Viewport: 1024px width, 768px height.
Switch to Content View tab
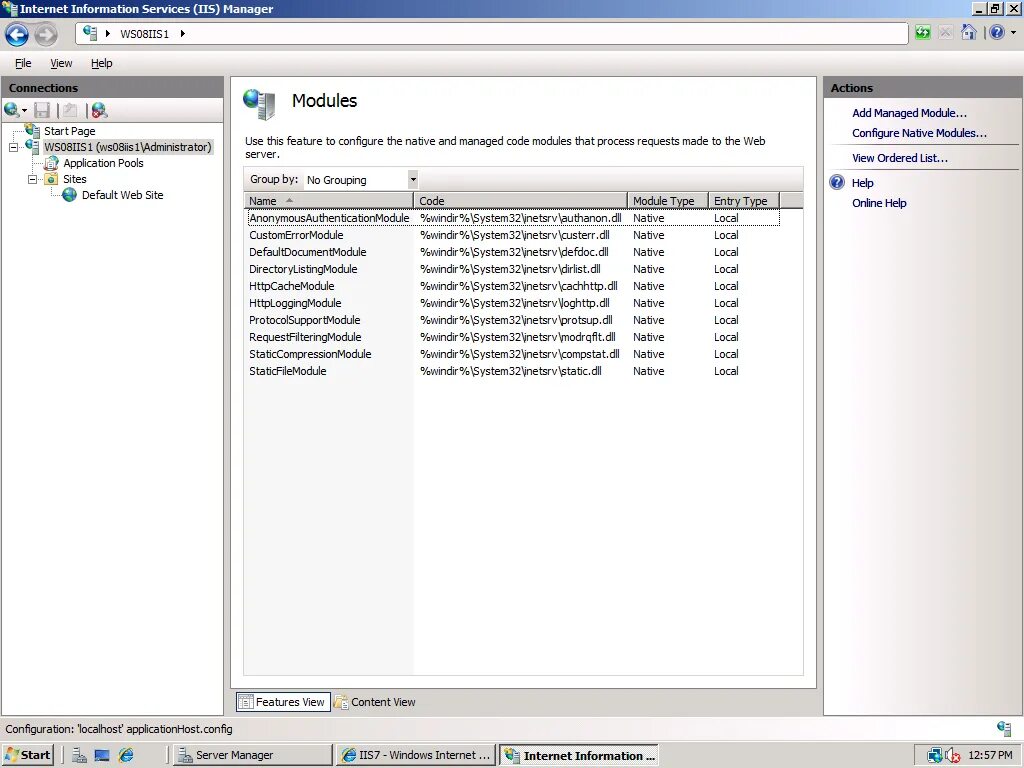click(x=375, y=702)
